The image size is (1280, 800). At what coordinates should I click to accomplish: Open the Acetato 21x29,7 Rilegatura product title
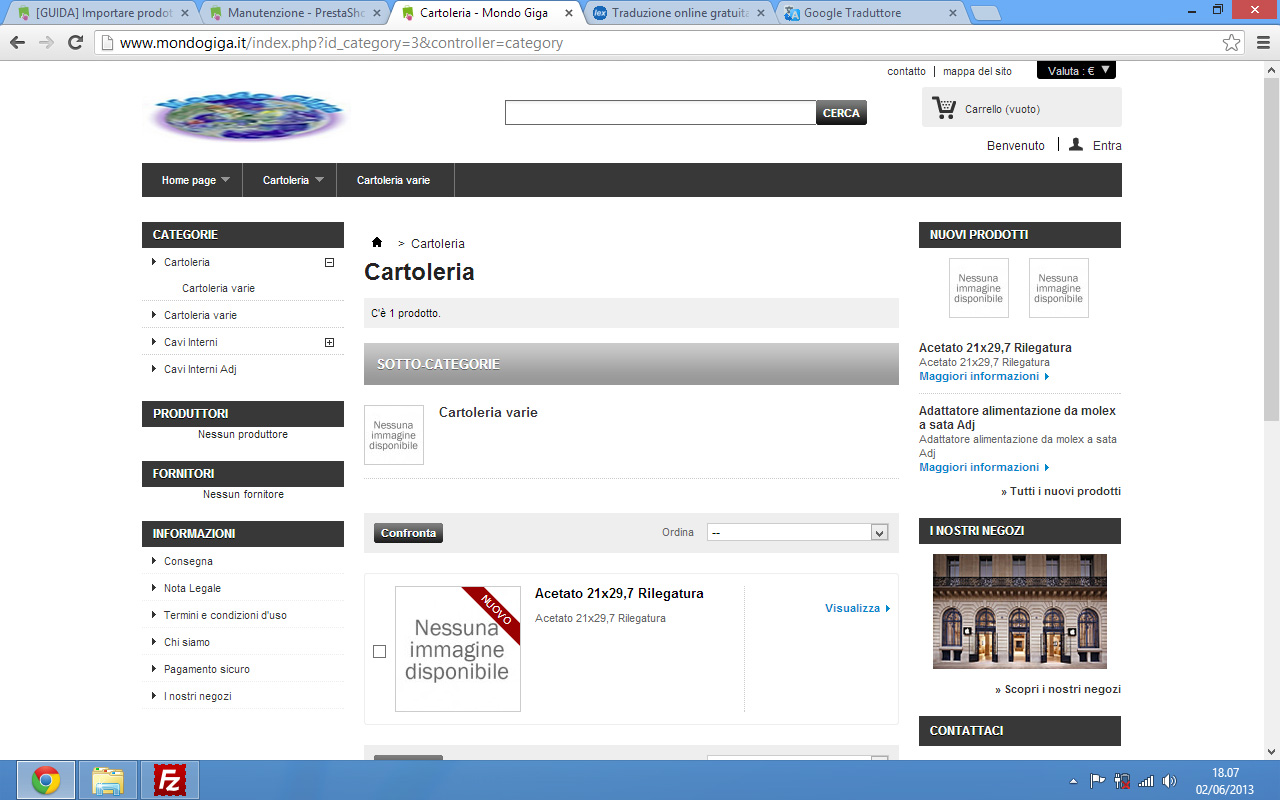[619, 594]
